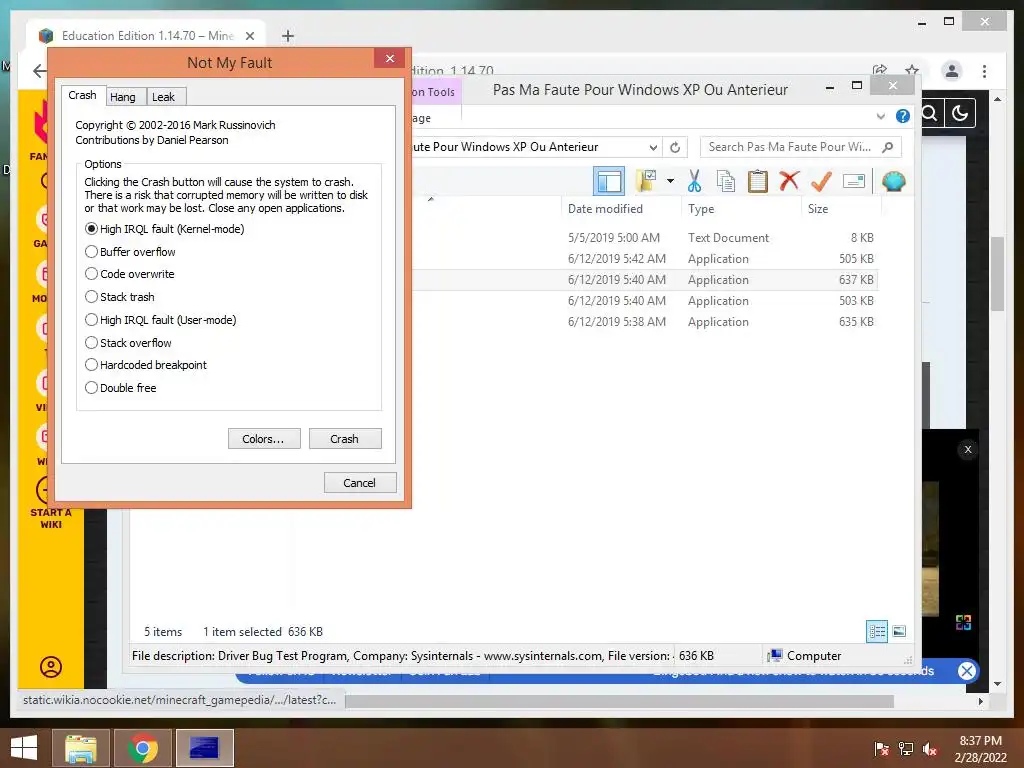Viewport: 1024px width, 768px height.
Task: Open the Chrome profile avatar
Action: click(952, 71)
